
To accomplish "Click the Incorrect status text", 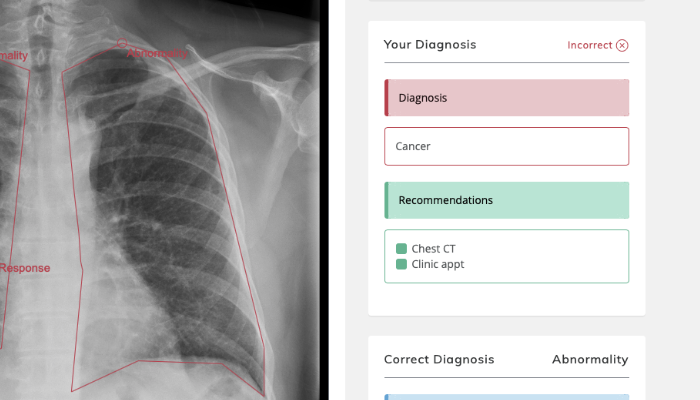I will click(589, 45).
